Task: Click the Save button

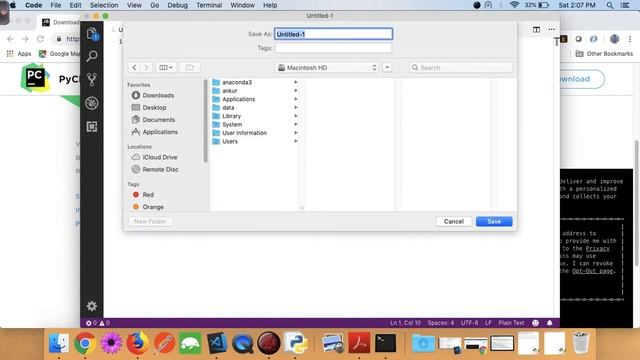Action: click(494, 221)
